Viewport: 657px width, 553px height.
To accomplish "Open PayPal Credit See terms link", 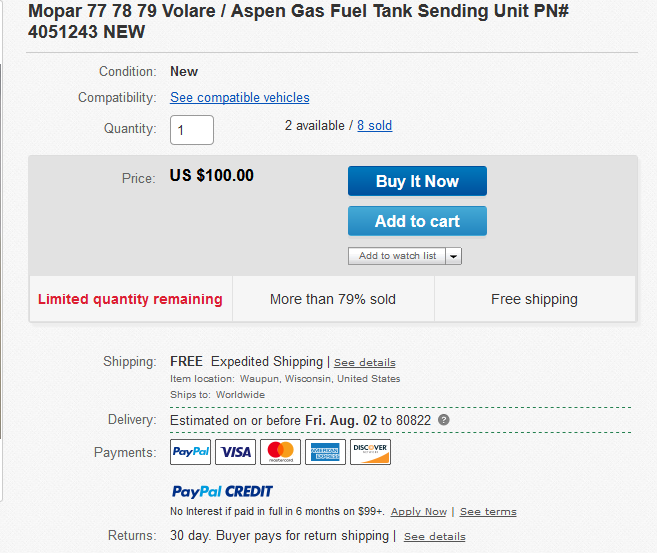I will point(488,512).
